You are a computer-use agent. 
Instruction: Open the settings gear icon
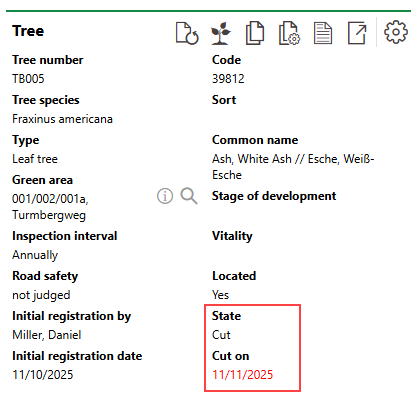point(396,32)
